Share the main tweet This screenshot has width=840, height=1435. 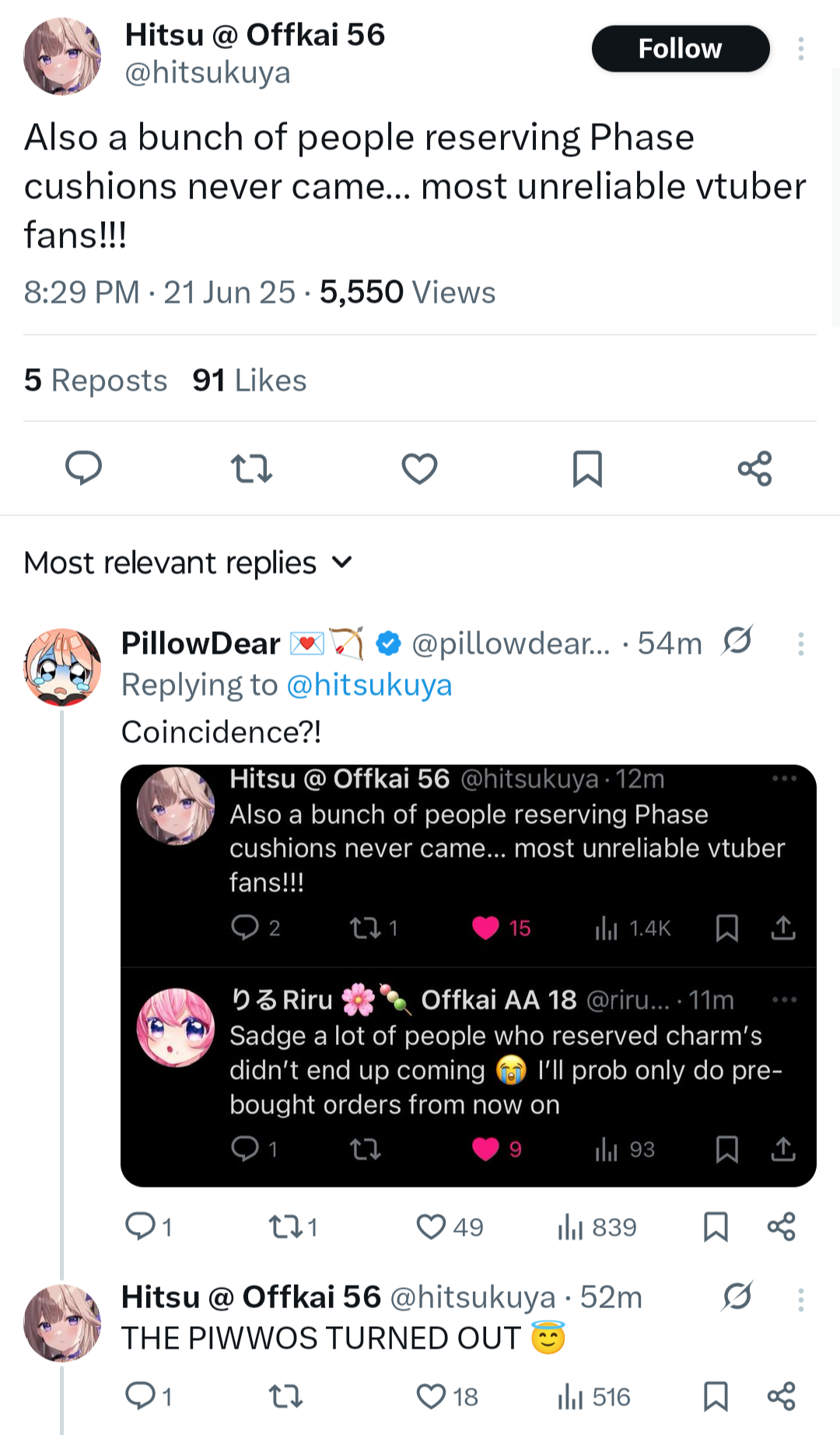754,468
